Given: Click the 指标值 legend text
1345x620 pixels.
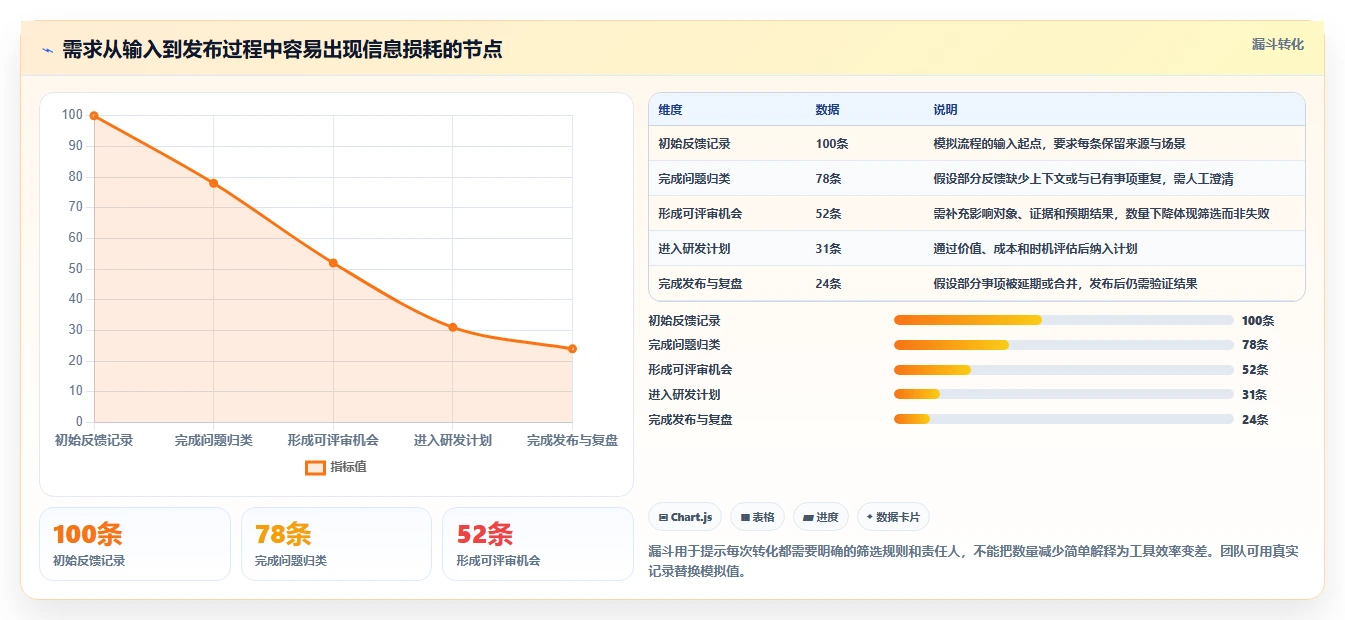Looking at the screenshot, I should point(348,467).
